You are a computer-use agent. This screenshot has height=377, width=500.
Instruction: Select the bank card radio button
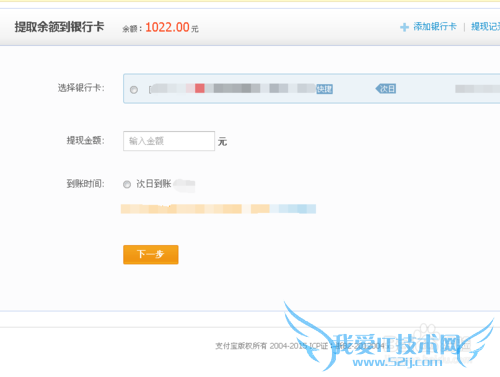134,90
